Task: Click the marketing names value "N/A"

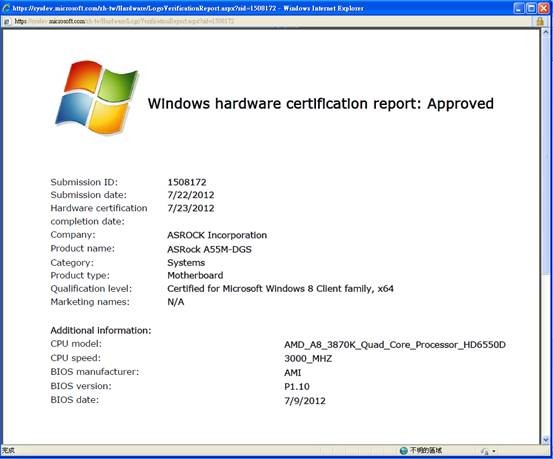Action: point(176,302)
